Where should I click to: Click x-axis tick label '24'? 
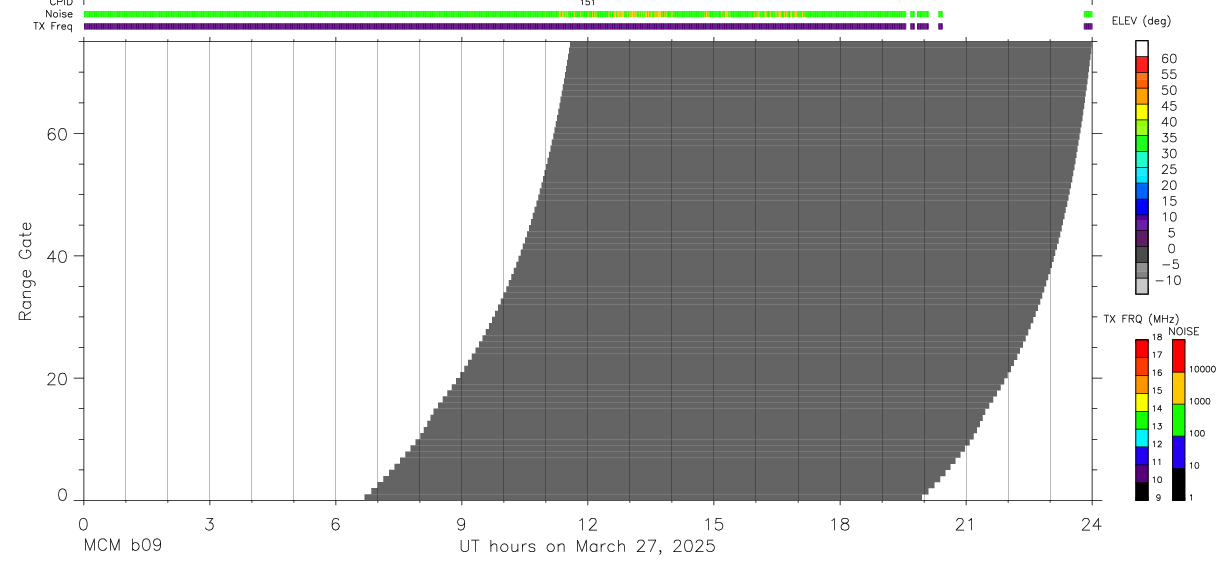pyautogui.click(x=1091, y=524)
